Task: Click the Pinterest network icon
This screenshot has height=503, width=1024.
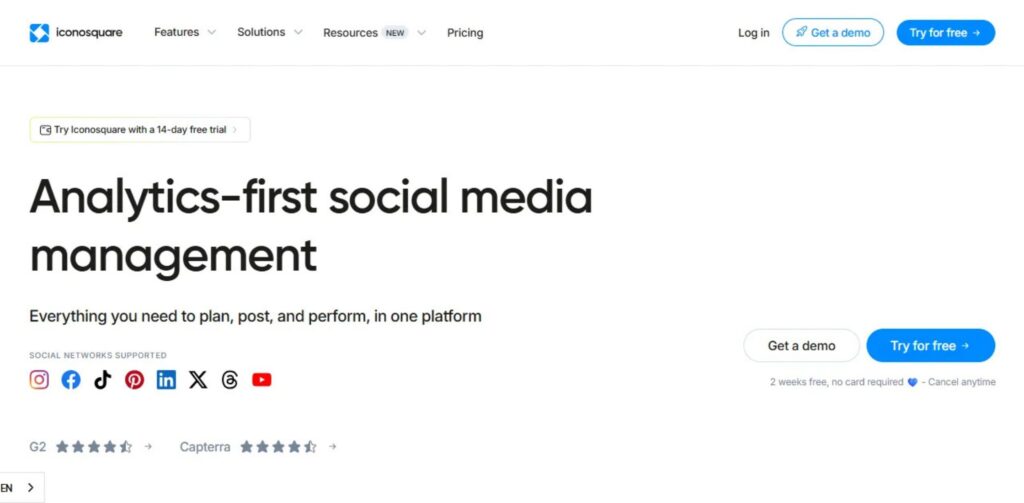Action: [x=134, y=380]
